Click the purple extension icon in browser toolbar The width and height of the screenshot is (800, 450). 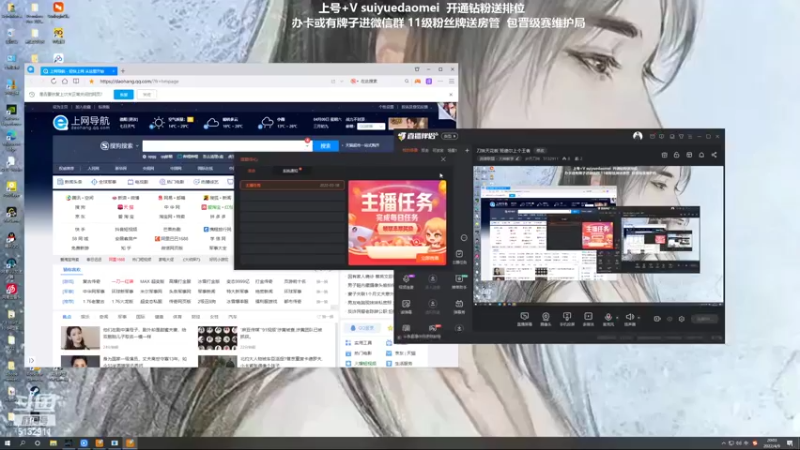pos(429,81)
